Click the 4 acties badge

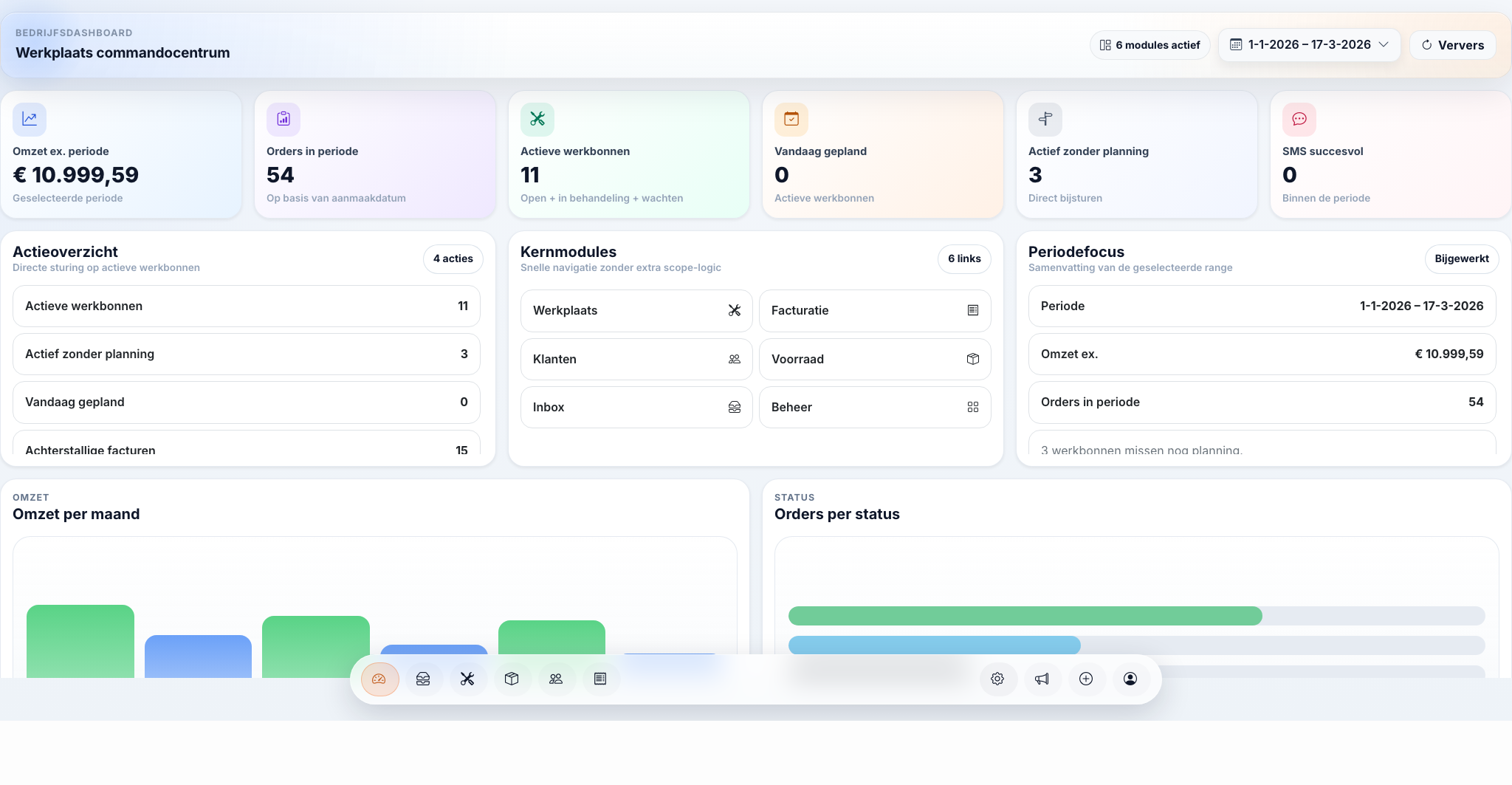click(453, 259)
